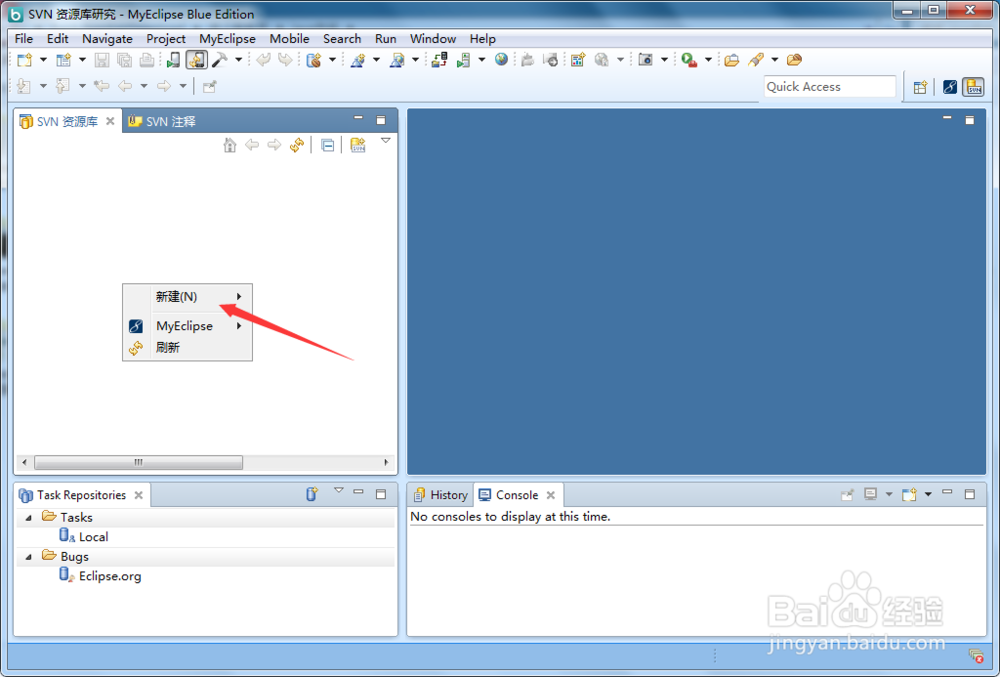Click the Open Perspective icon
The height and width of the screenshot is (677, 1000).
(x=920, y=87)
